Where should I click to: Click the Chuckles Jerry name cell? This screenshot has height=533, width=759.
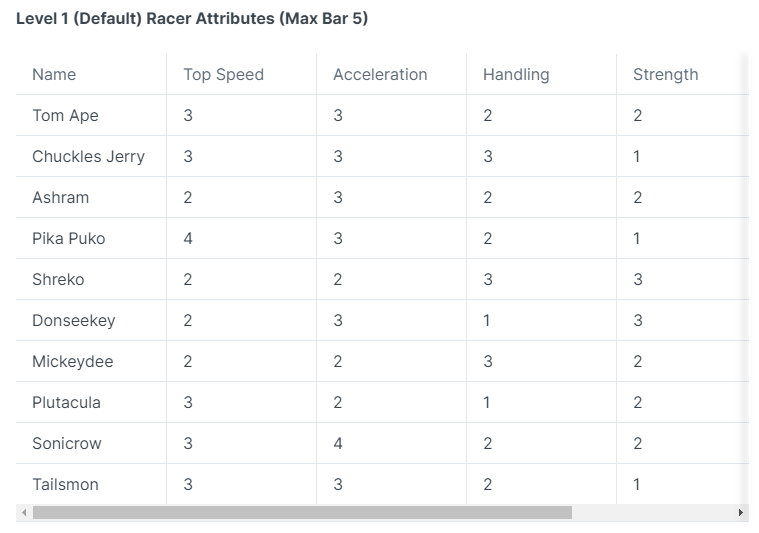tap(91, 156)
